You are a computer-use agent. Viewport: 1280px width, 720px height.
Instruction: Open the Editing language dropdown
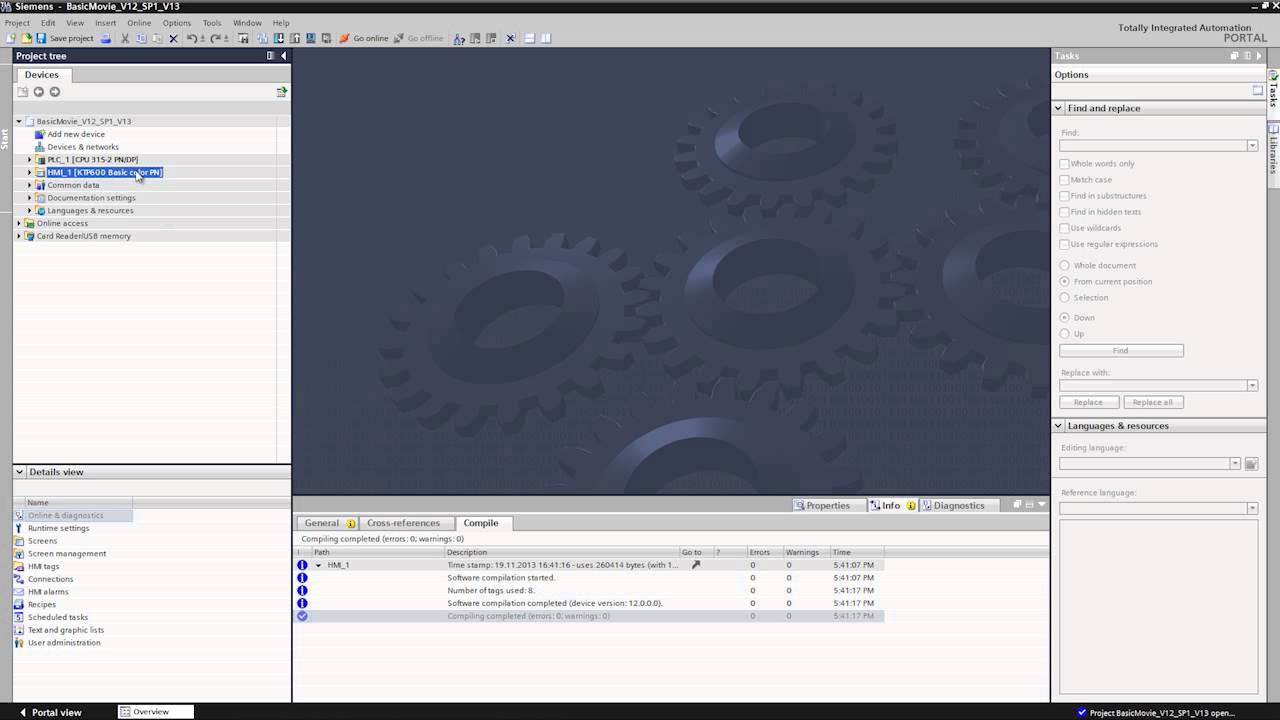click(1235, 464)
